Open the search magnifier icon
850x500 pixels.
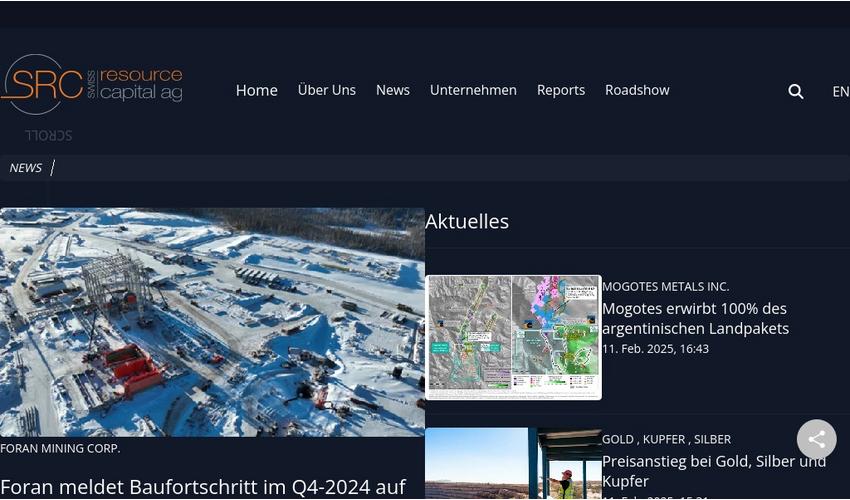795,91
